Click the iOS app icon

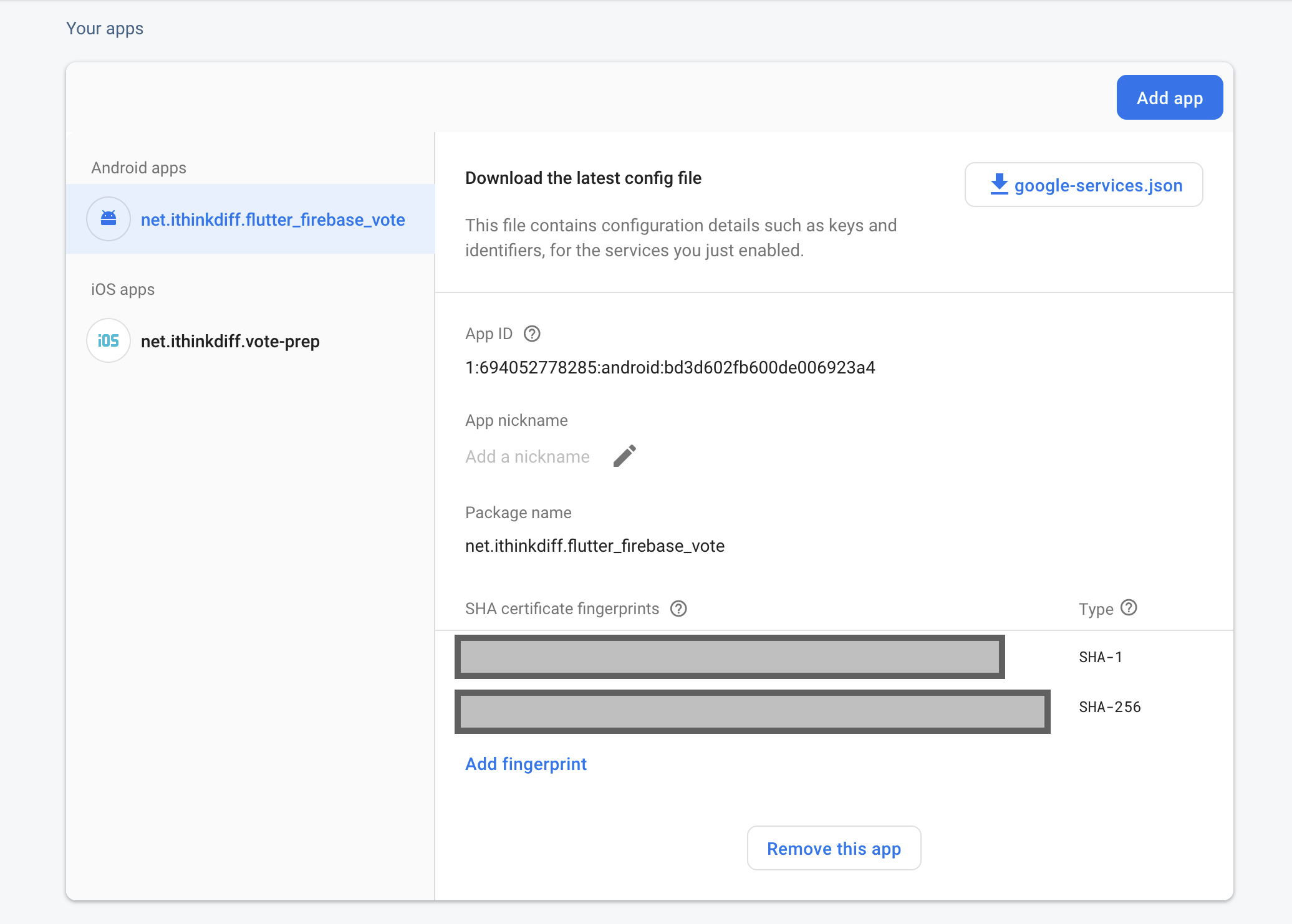(x=108, y=341)
